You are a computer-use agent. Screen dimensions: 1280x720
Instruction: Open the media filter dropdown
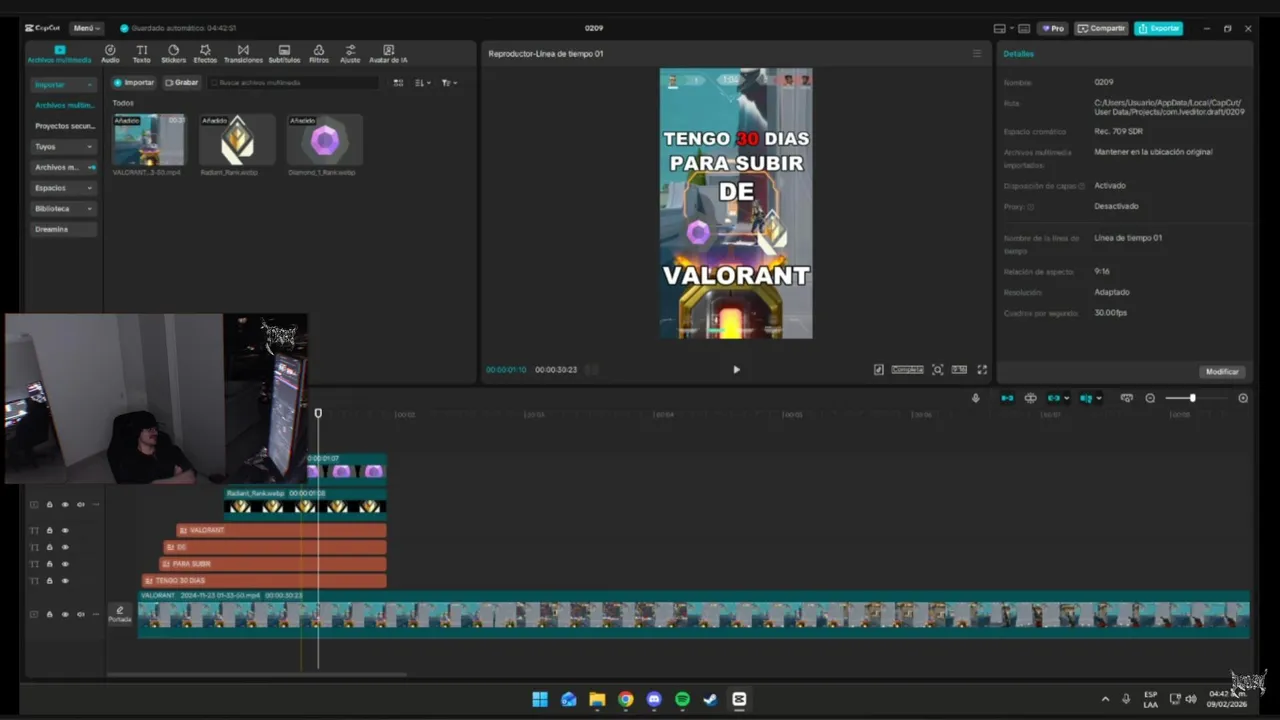click(449, 83)
